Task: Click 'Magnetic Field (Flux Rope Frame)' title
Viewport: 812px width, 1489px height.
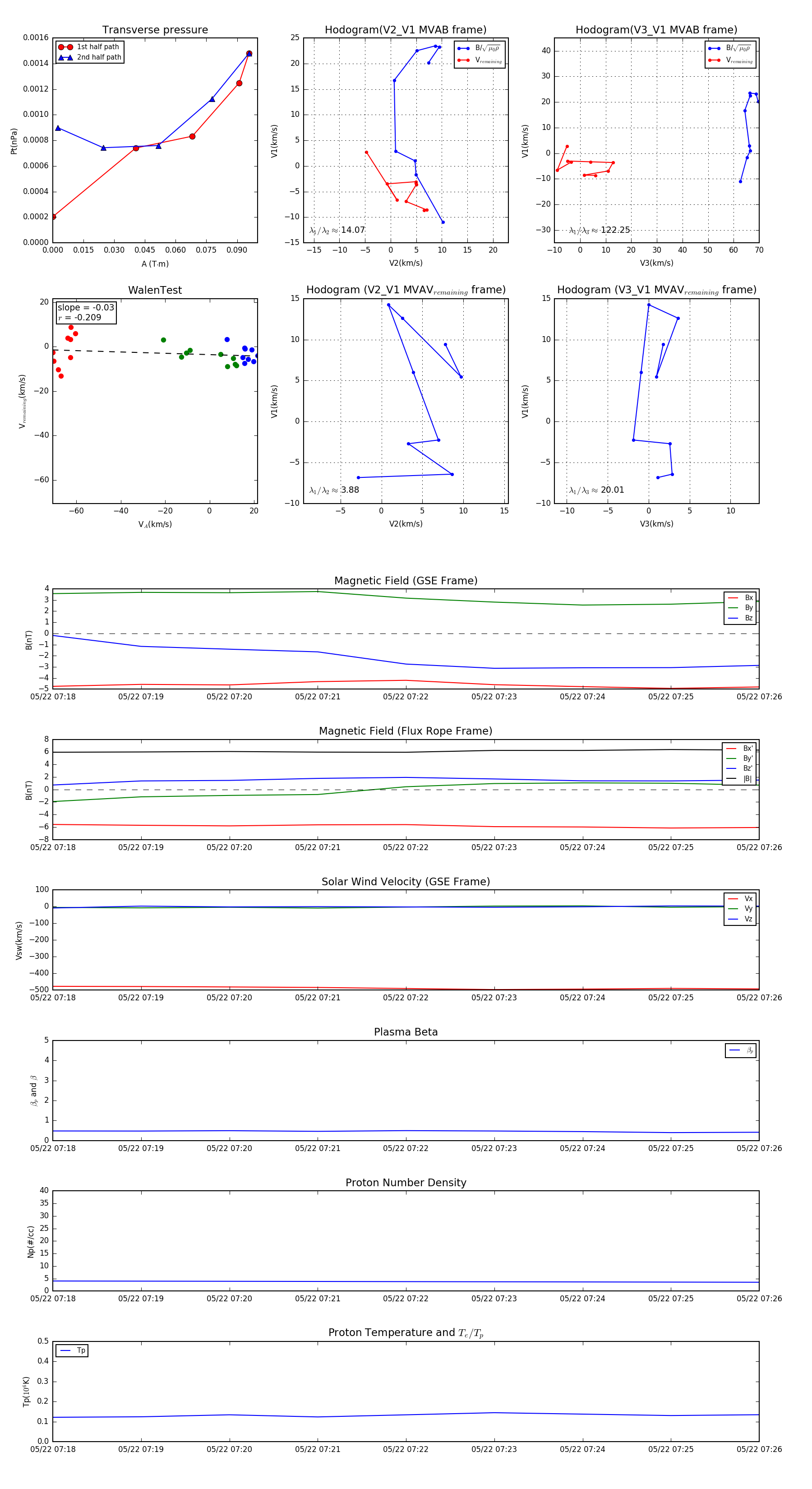Action: pos(406,731)
